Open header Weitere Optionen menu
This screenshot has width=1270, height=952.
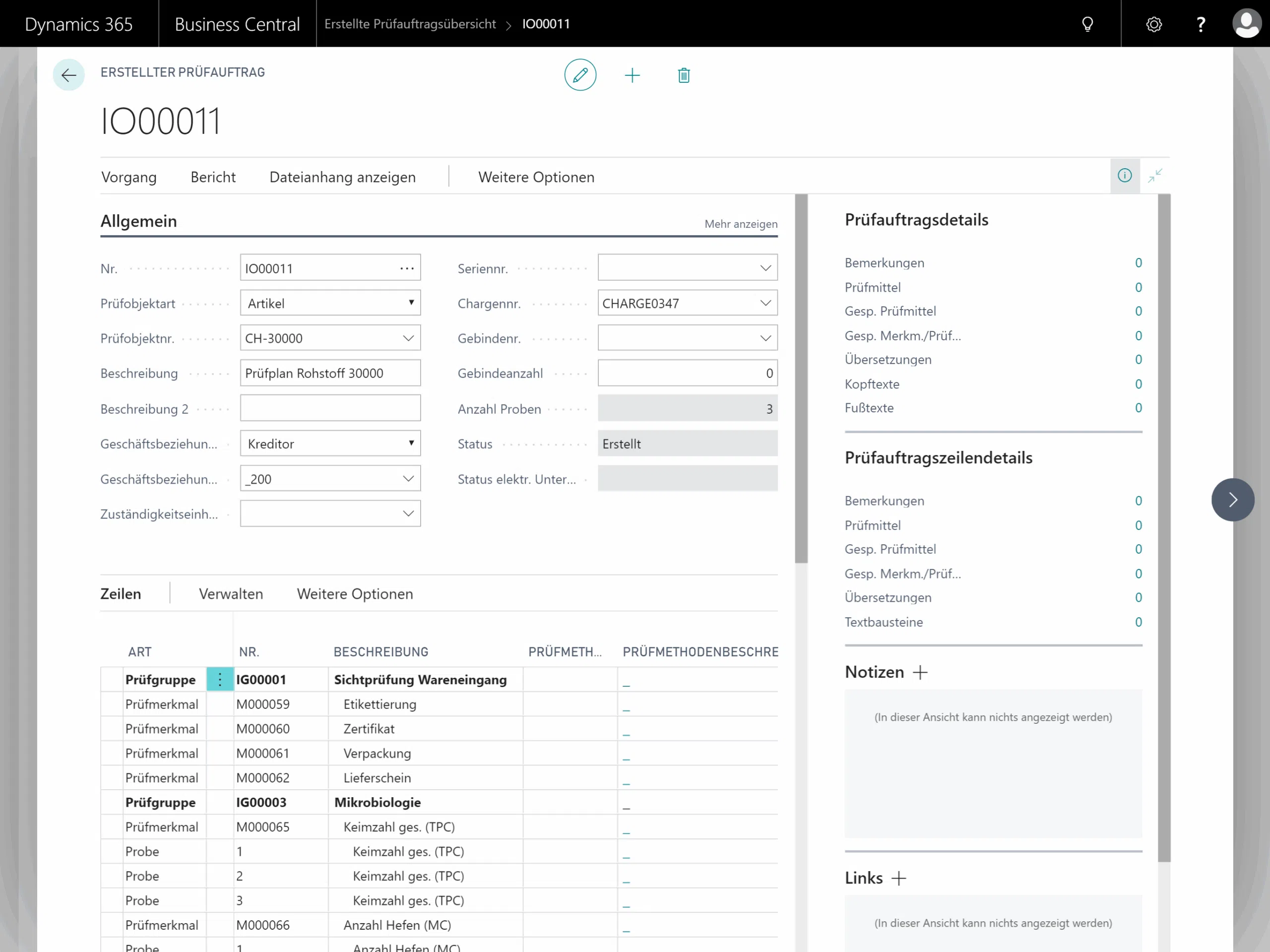pos(536,177)
